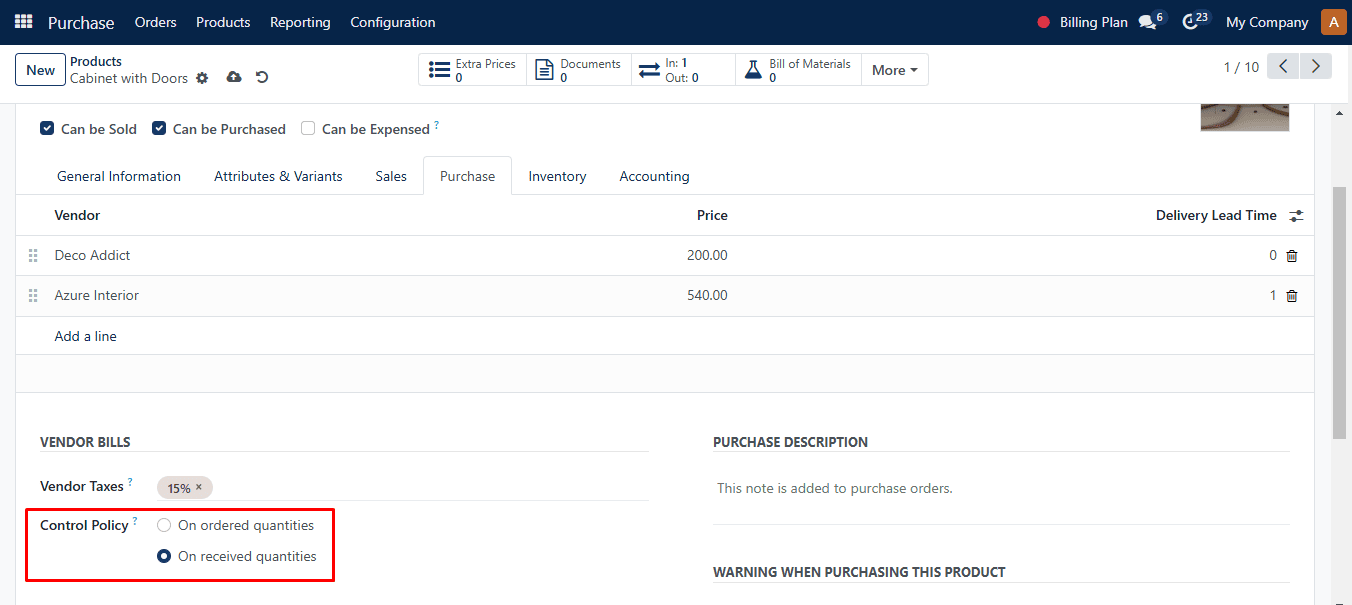Grab the Azure Interior row drag handle

[x=33, y=296]
